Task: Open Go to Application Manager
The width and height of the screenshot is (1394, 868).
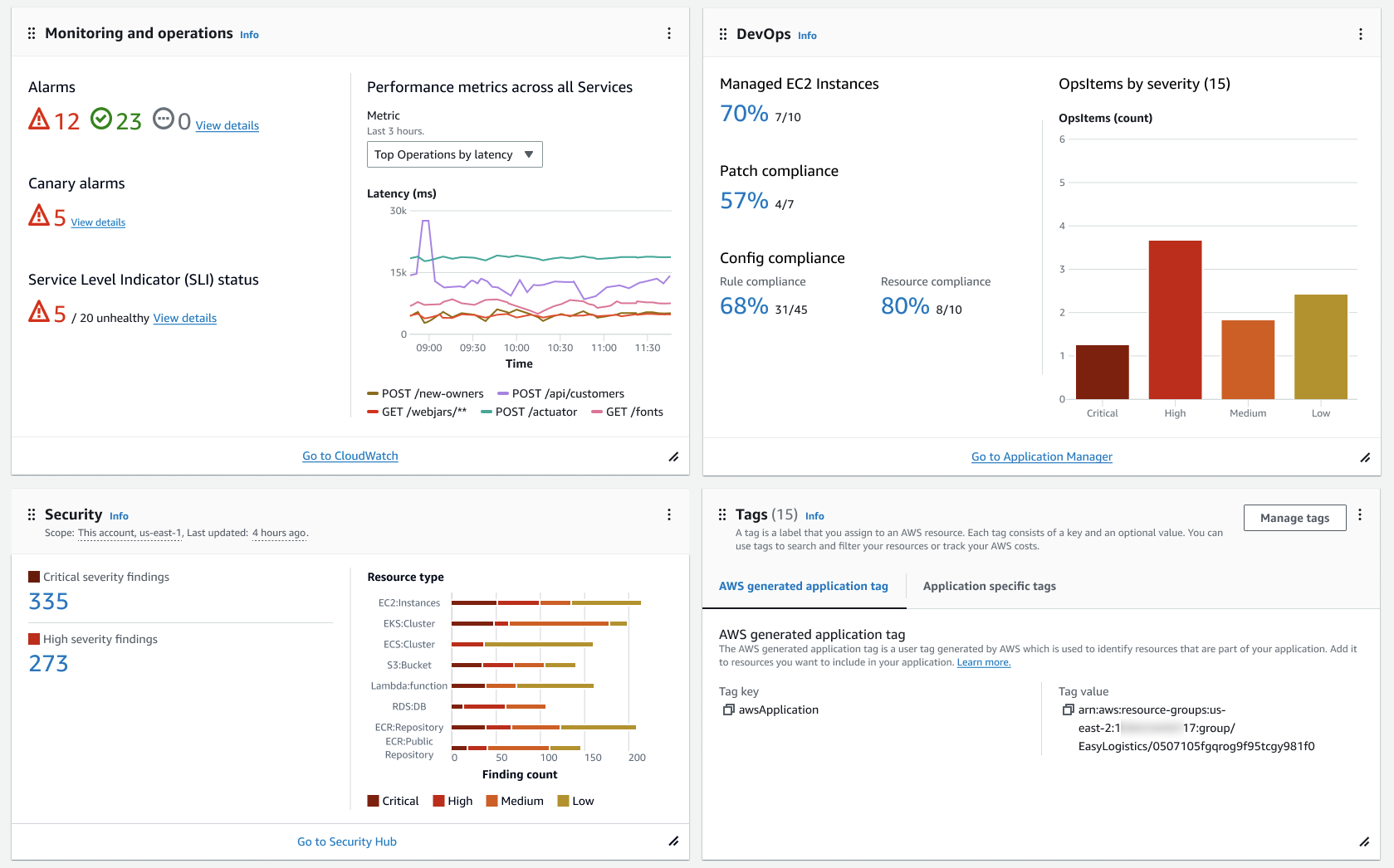Action: [1041, 456]
